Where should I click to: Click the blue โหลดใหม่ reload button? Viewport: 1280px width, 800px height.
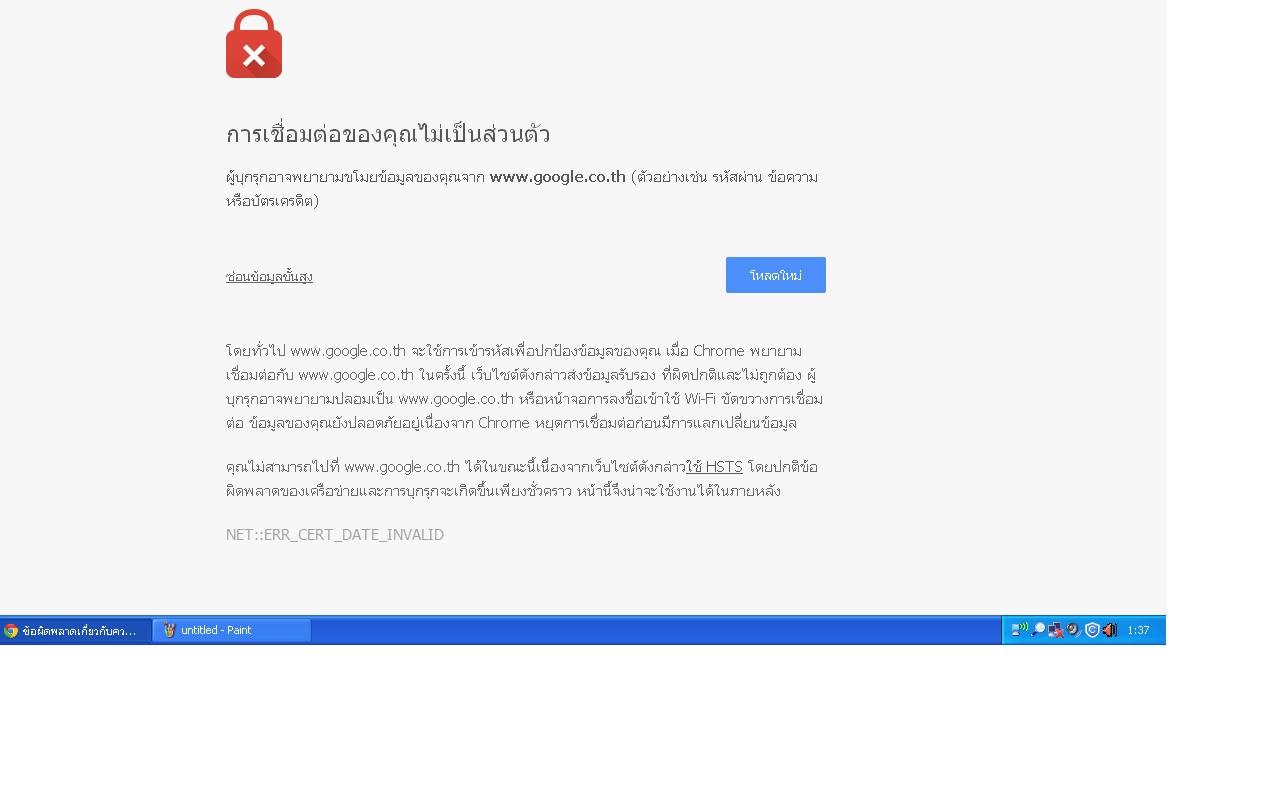pos(776,275)
